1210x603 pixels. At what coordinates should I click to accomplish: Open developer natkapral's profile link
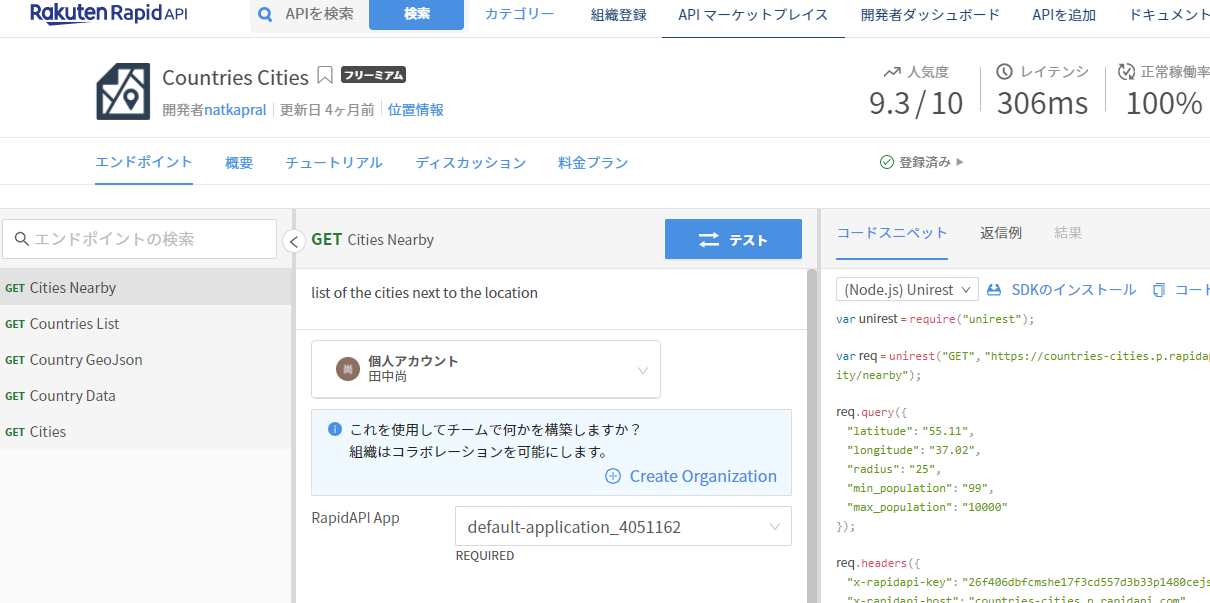pos(235,110)
